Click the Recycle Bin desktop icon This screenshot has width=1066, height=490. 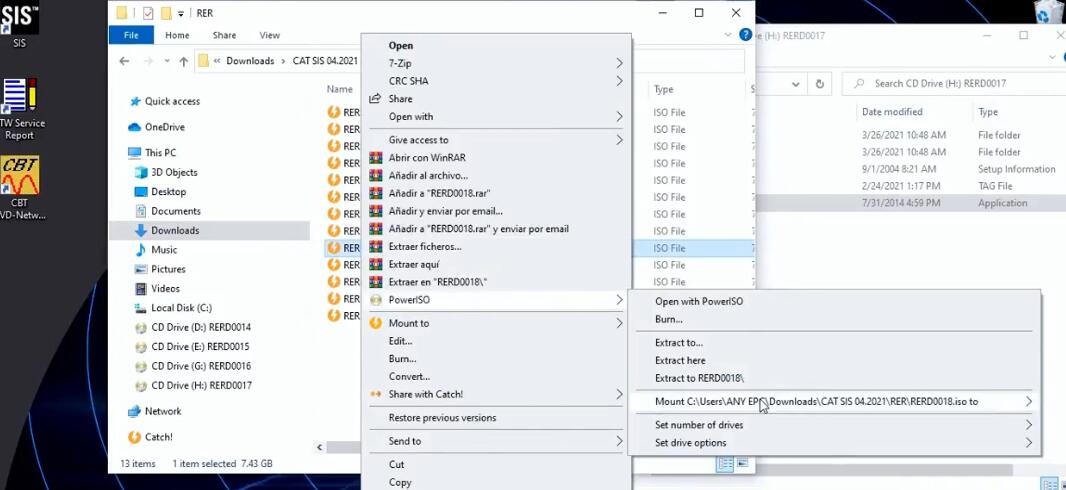(x=1051, y=10)
